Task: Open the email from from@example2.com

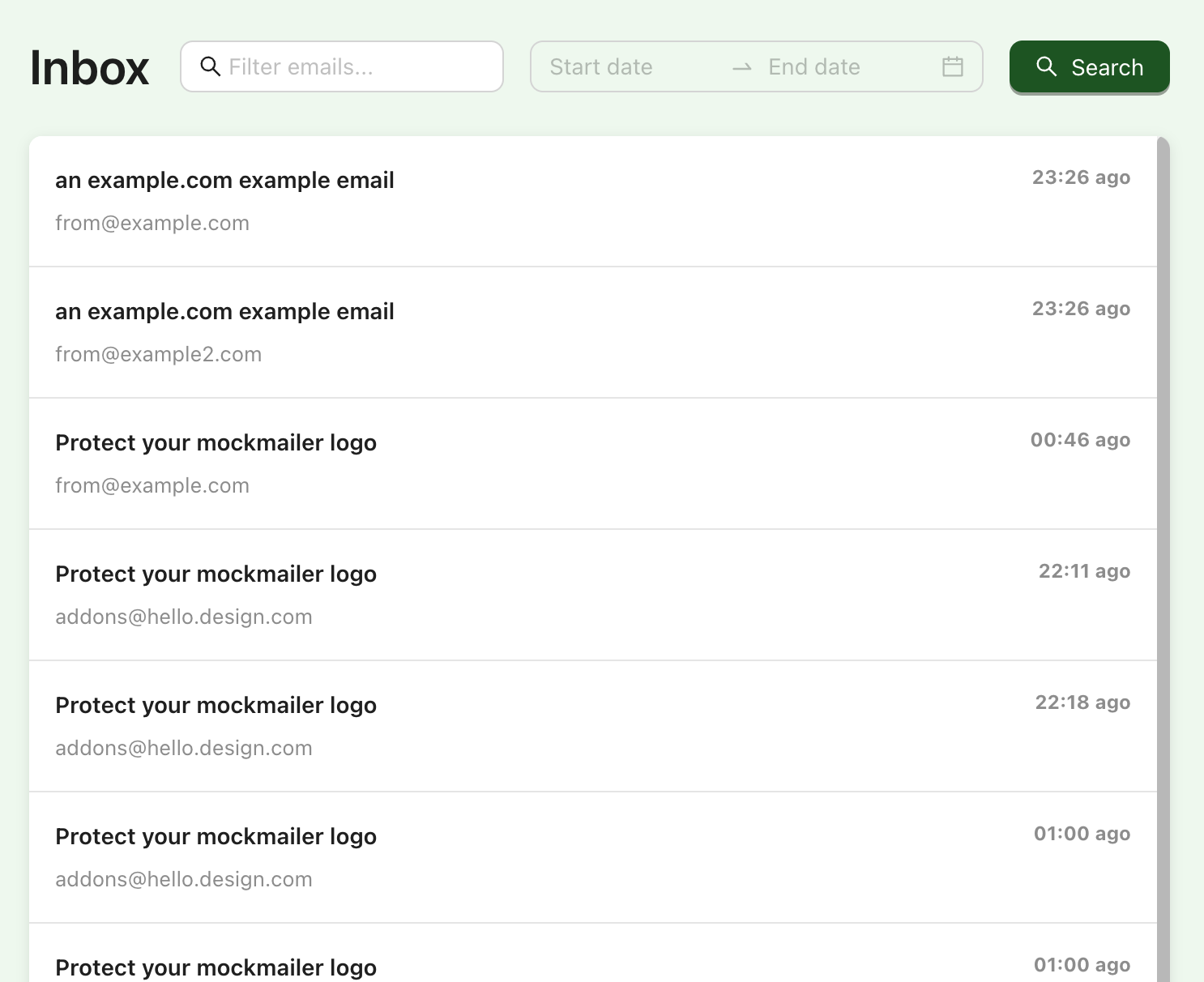Action: click(x=593, y=332)
